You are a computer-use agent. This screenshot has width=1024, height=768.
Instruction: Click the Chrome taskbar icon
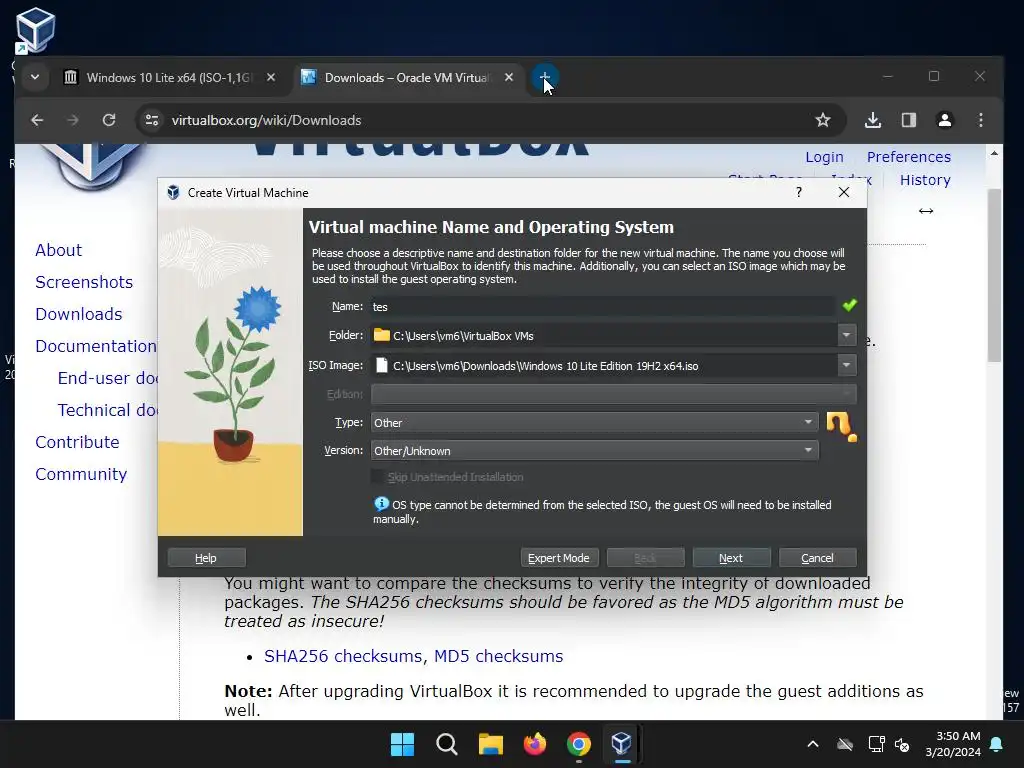[579, 744]
